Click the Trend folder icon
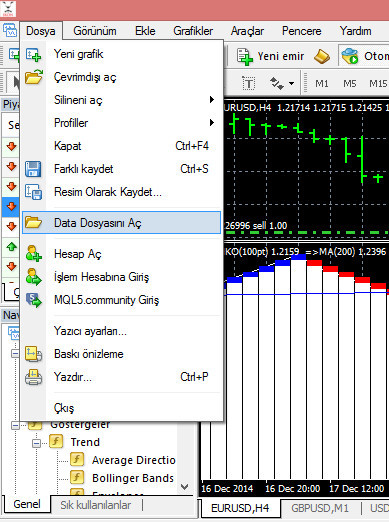This screenshot has width=389, height=522. [56, 441]
